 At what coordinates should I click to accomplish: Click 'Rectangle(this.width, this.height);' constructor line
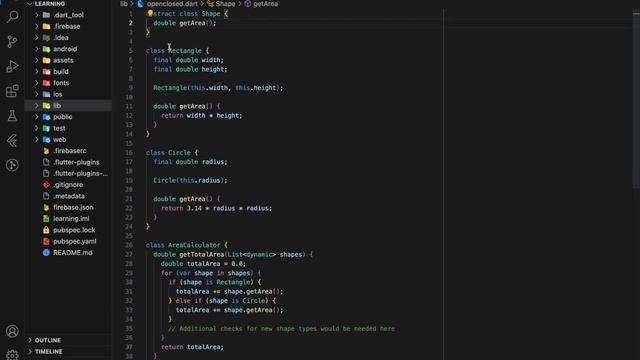[218, 88]
